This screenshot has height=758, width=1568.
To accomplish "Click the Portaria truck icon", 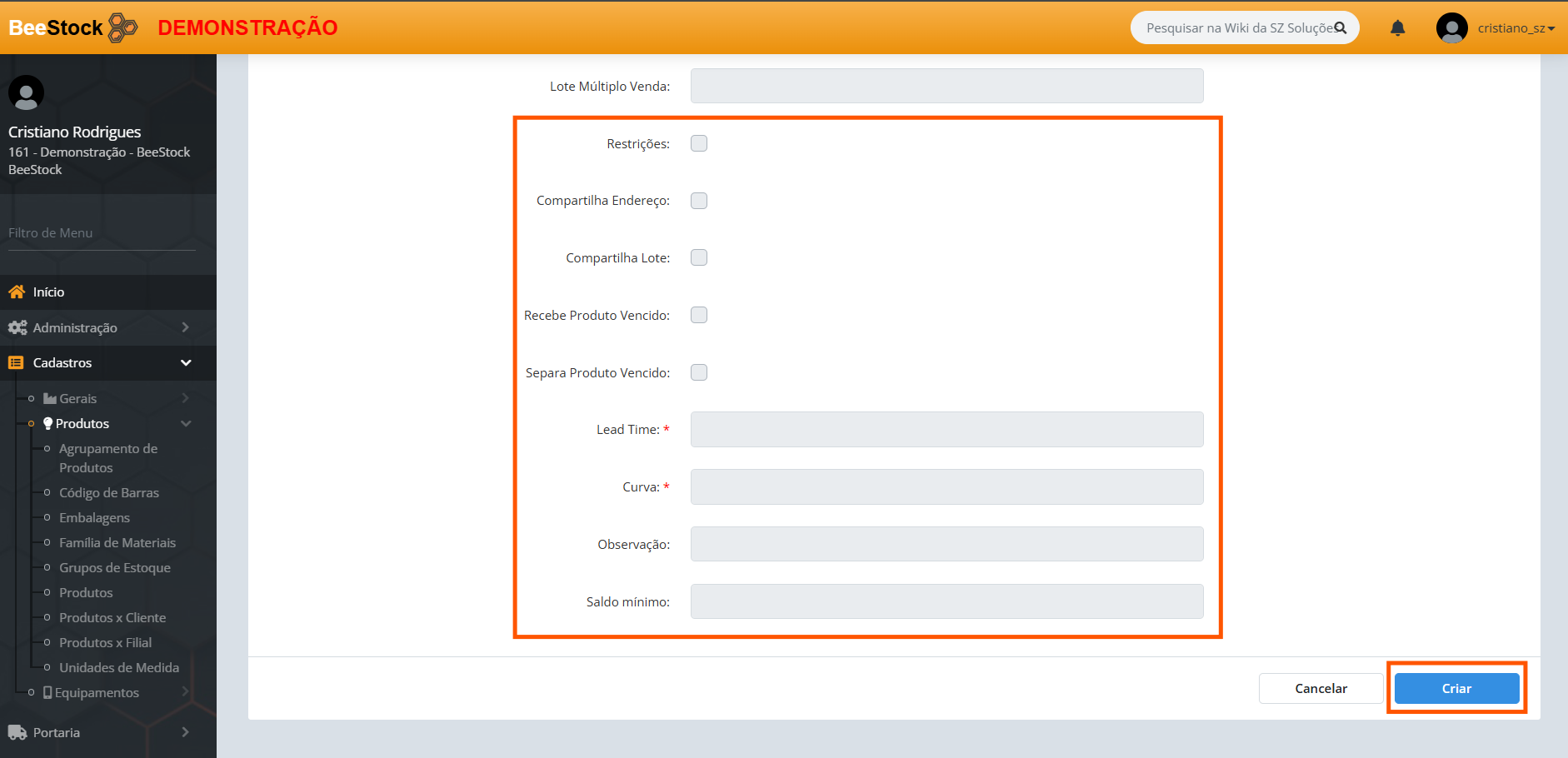I will click(17, 732).
